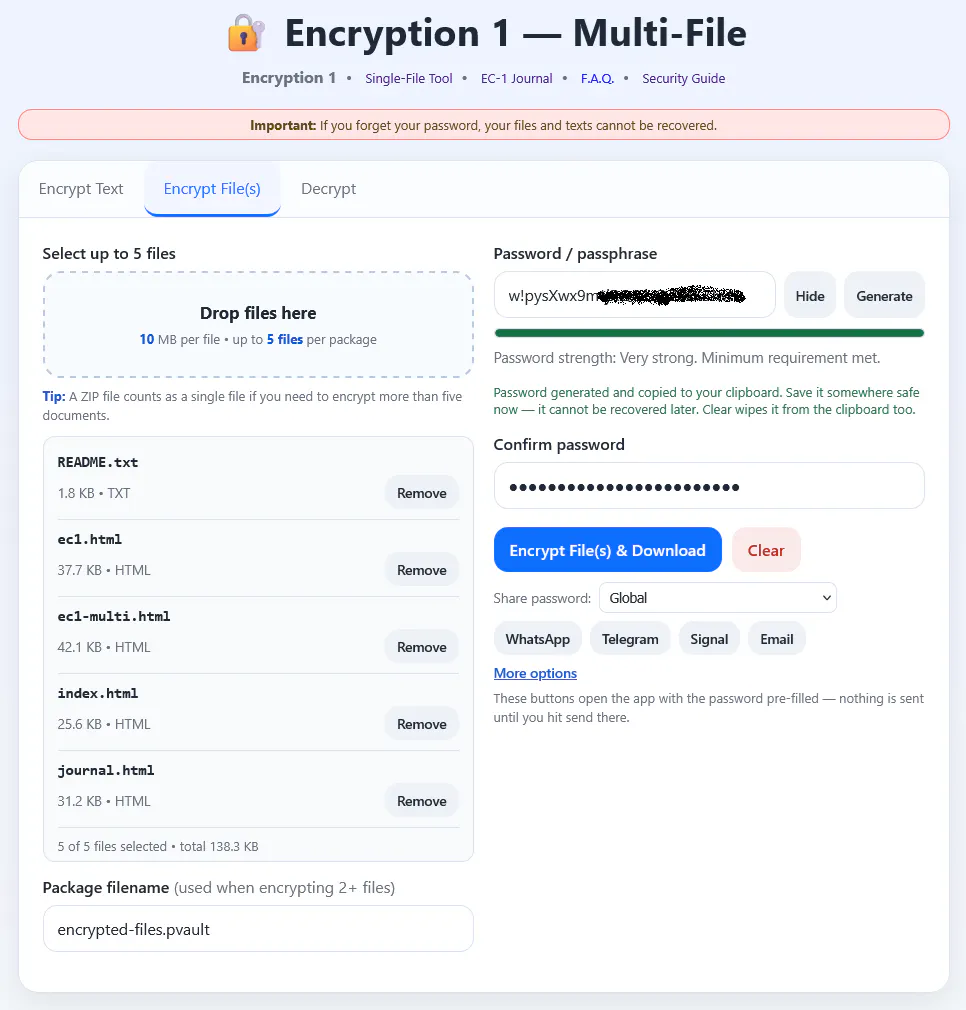Viewport: 966px width, 1010px height.
Task: Share the password via Signal
Action: point(709,639)
